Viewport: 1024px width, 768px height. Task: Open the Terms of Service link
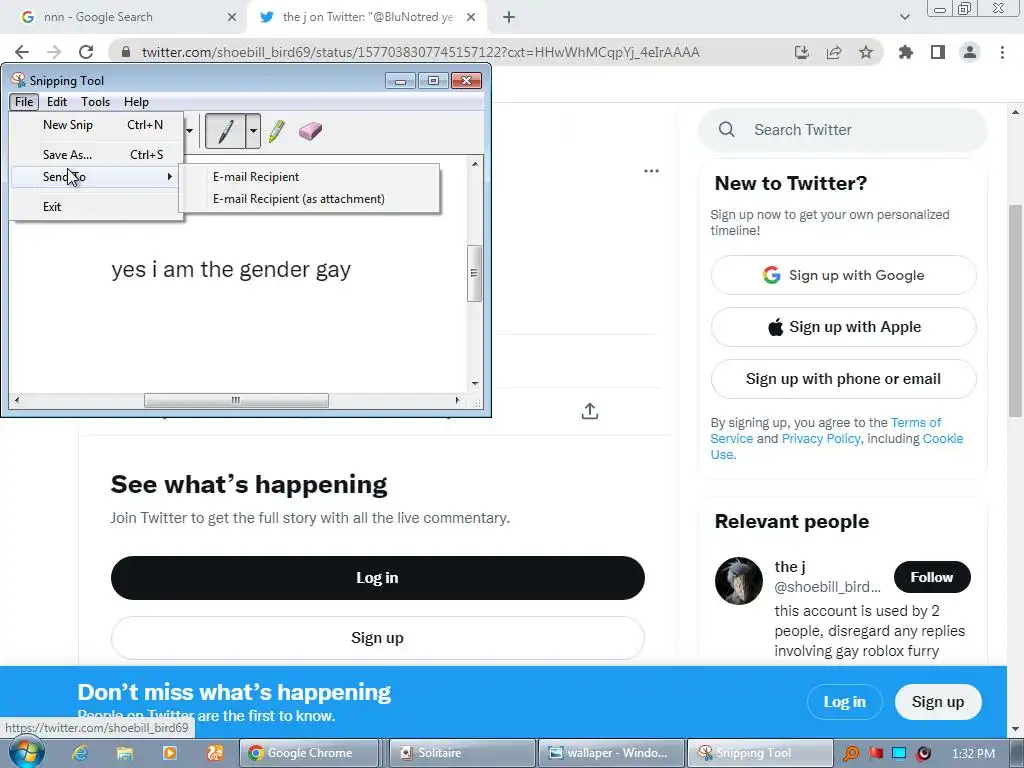tap(916, 423)
